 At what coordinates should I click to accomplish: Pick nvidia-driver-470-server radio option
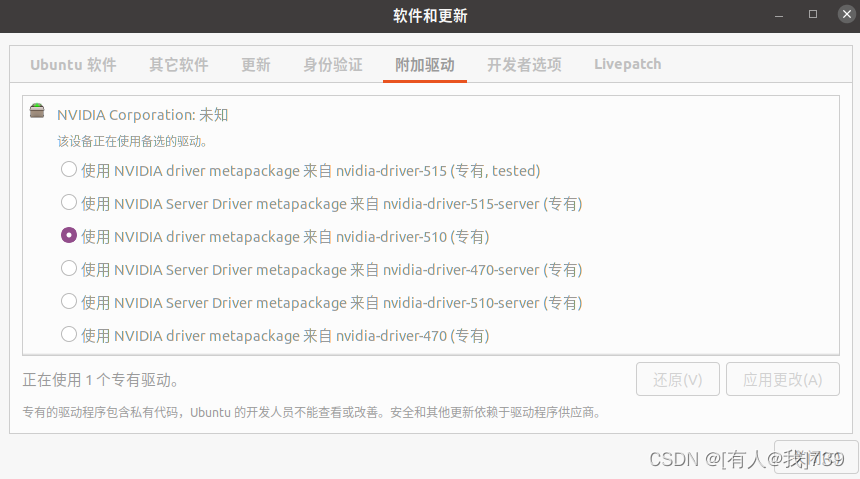[x=69, y=268]
